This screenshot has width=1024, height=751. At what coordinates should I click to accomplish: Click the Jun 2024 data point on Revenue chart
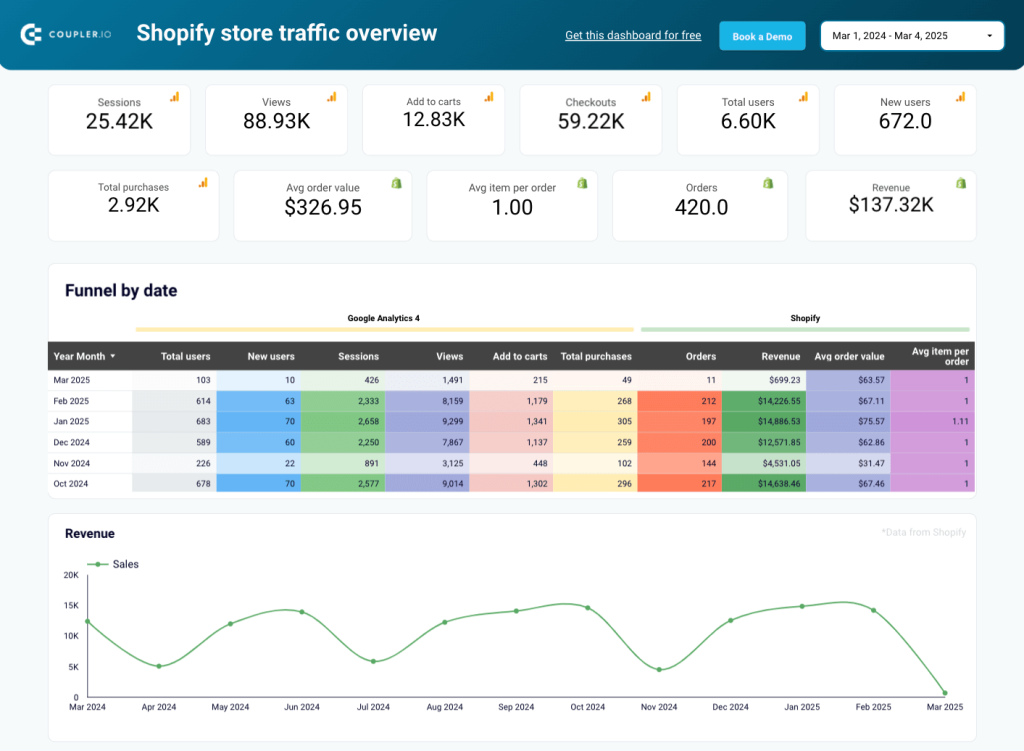[302, 612]
